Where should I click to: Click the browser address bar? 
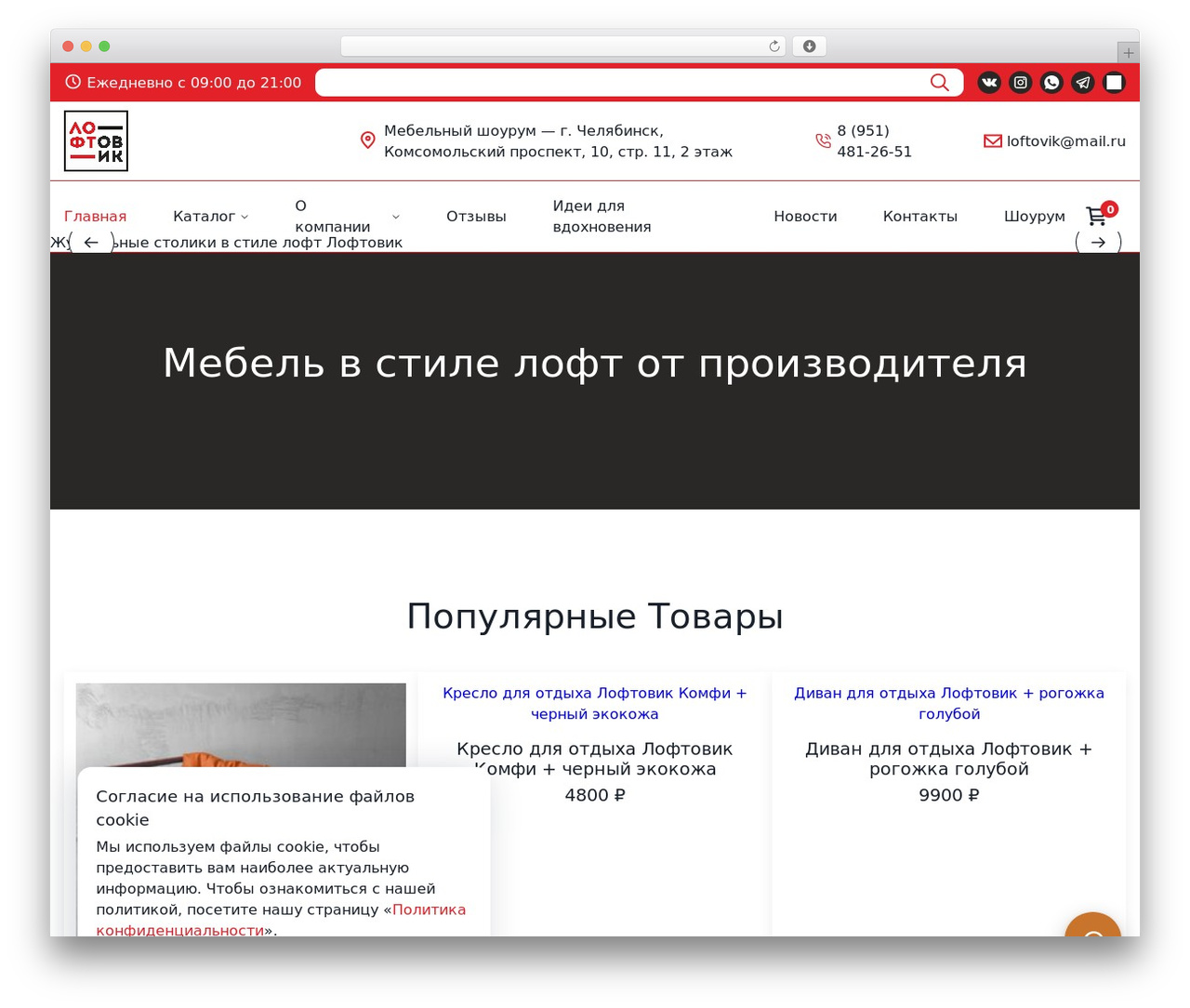[x=562, y=46]
